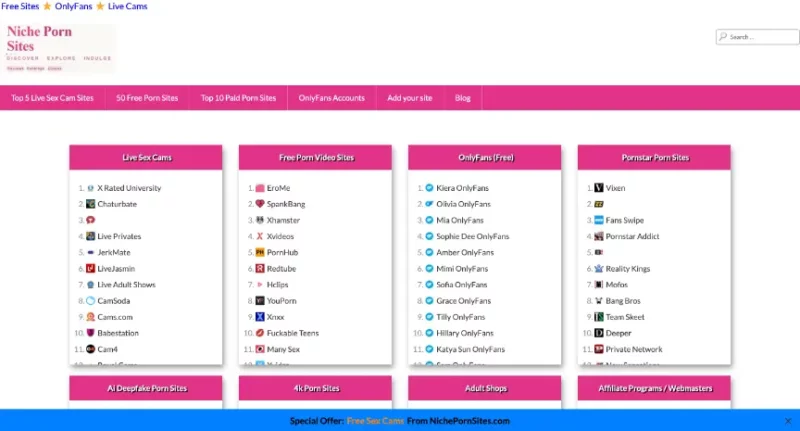Open the 50 Free Porn Sites menu item
This screenshot has width=800, height=431.
pyautogui.click(x=147, y=98)
